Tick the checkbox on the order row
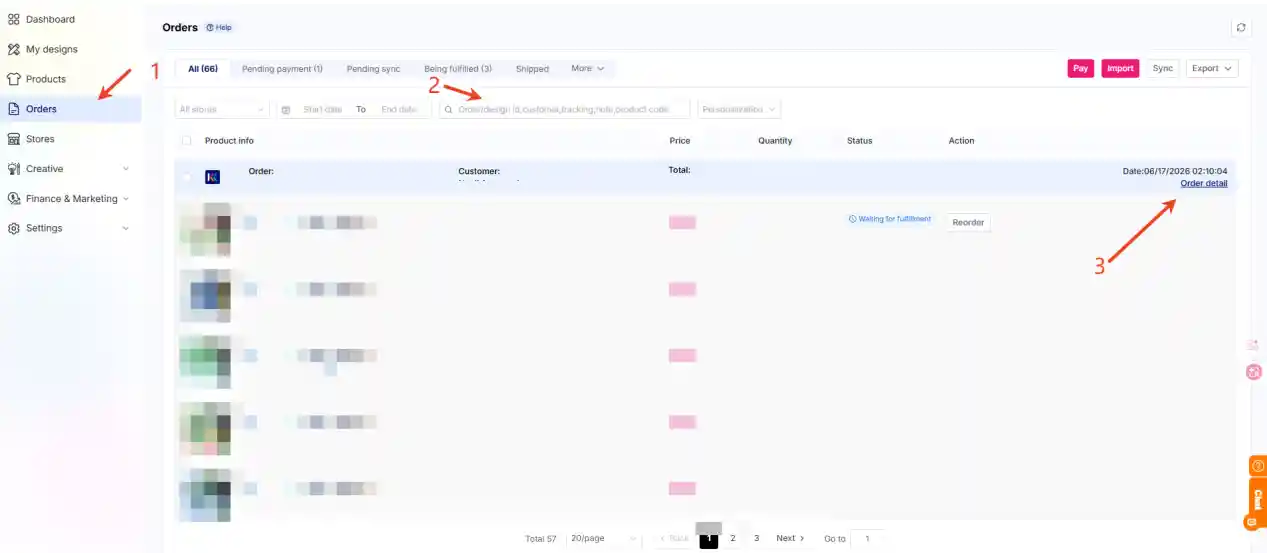1267x553 pixels. 186,177
